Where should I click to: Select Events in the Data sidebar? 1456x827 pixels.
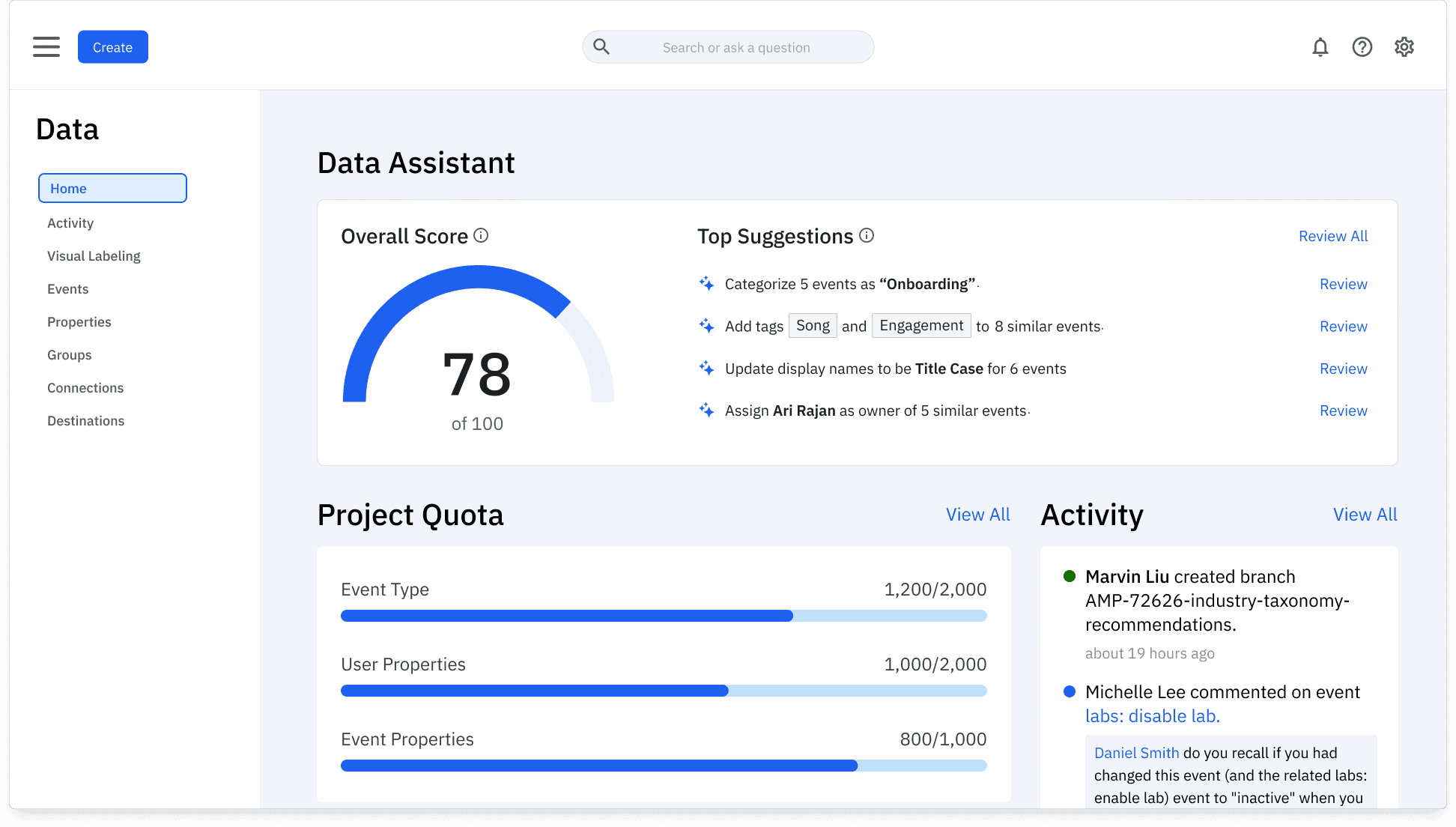click(x=67, y=288)
